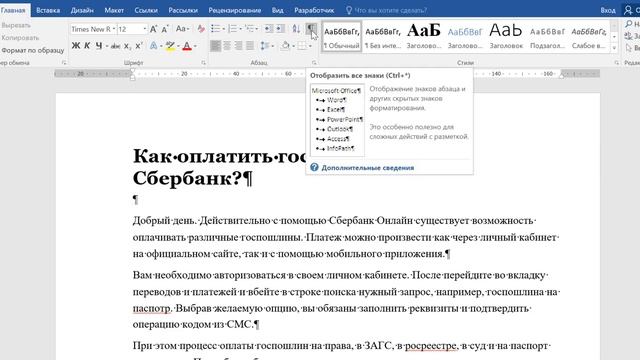
Task: Switch to the Главная tab
Action: pyautogui.click(x=13, y=10)
